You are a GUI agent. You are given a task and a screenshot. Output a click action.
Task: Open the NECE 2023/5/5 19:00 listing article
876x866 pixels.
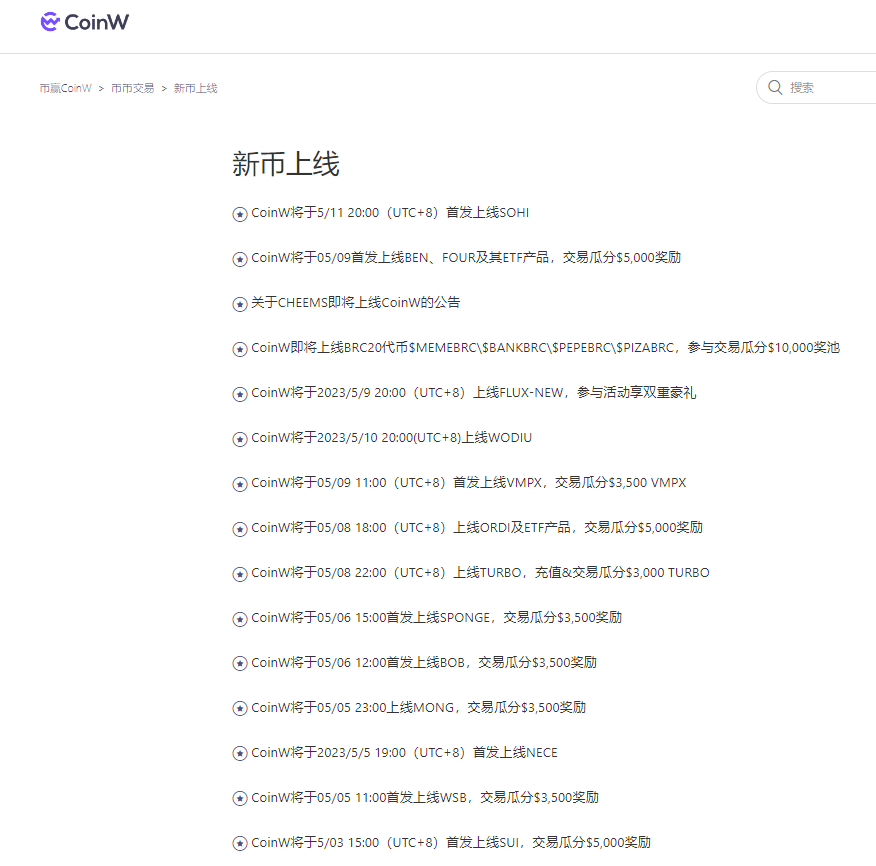[x=404, y=753]
